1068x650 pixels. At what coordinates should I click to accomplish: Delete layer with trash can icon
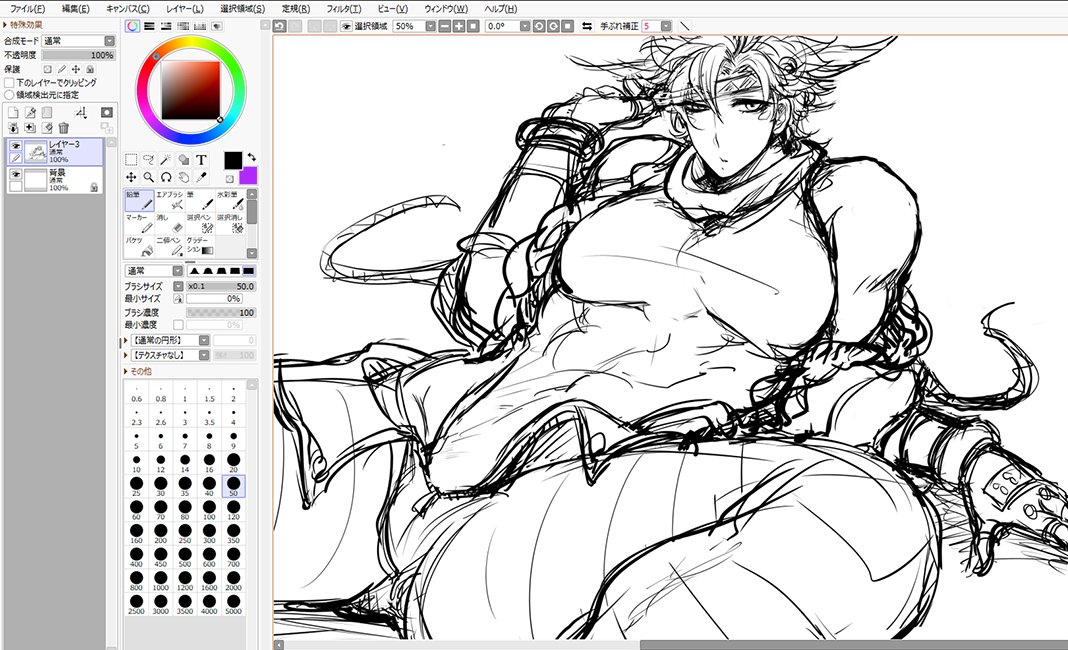click(x=64, y=127)
